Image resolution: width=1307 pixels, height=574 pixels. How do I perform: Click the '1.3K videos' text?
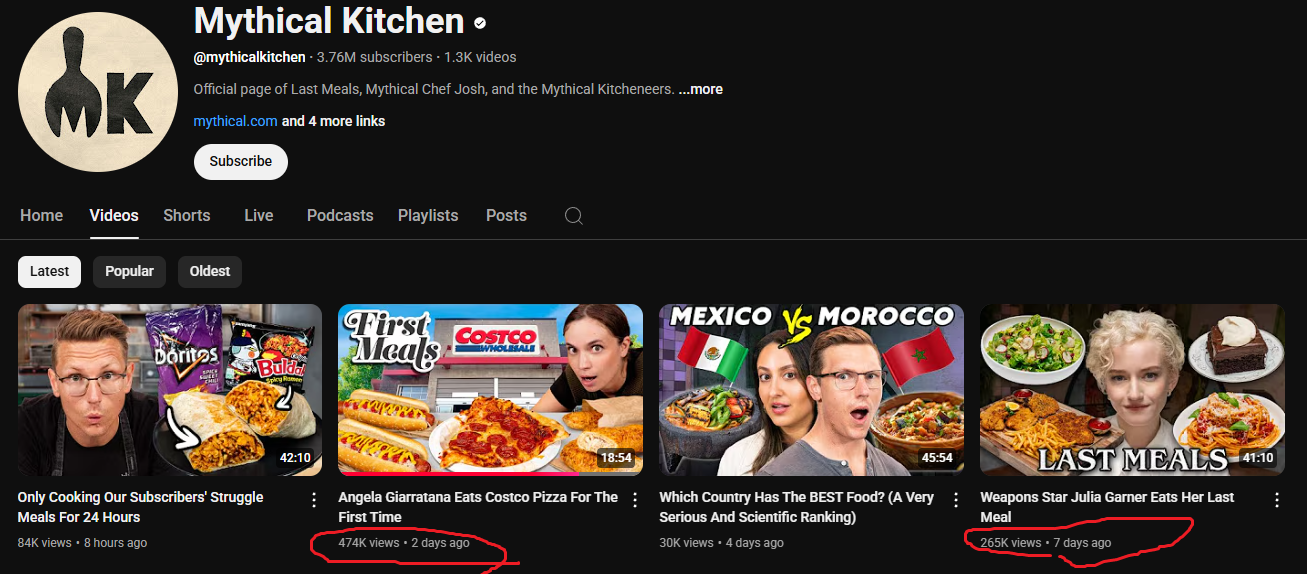pyautogui.click(x=480, y=57)
